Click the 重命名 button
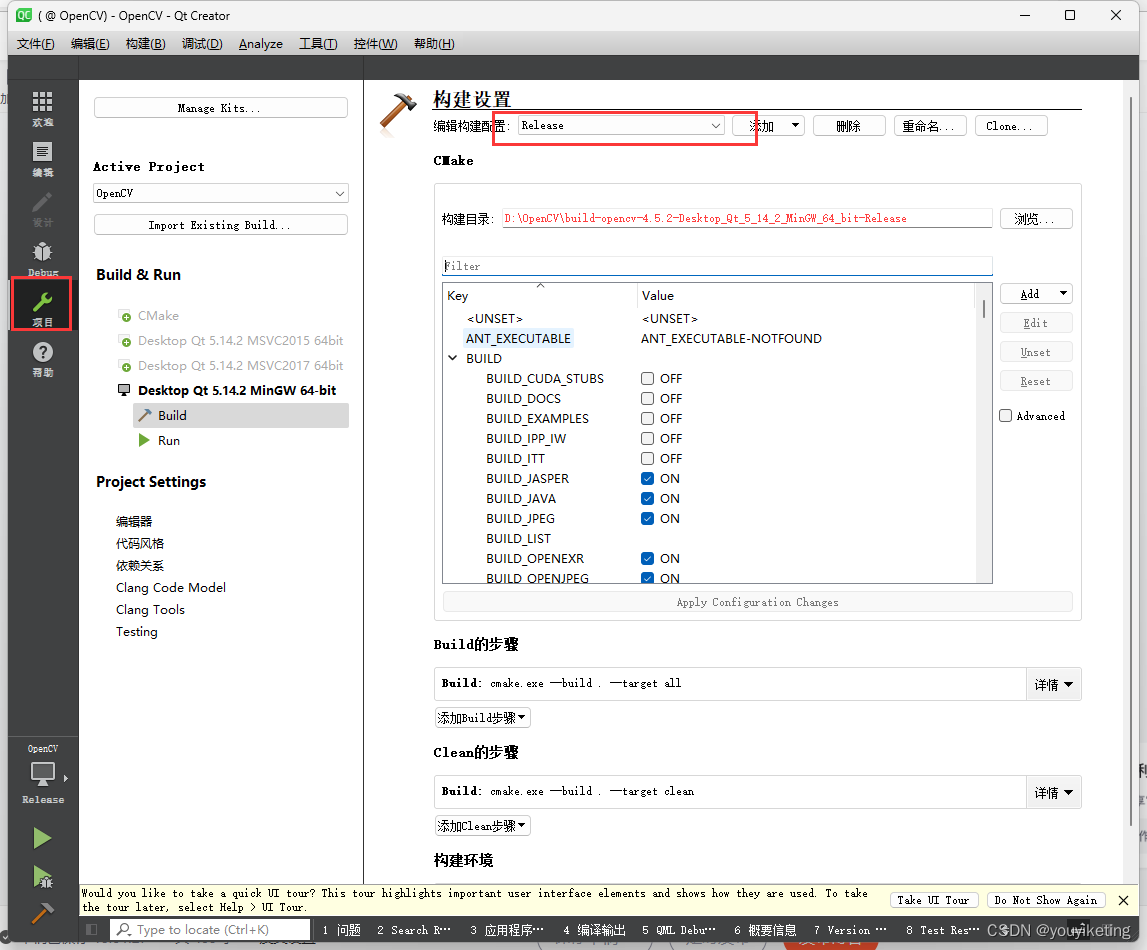 (930, 126)
